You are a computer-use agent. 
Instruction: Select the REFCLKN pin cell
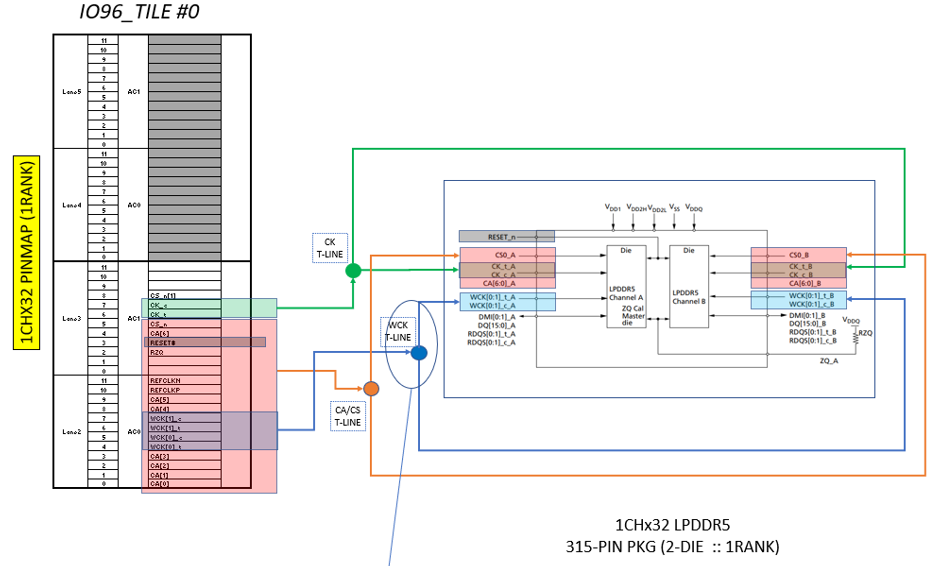185,380
